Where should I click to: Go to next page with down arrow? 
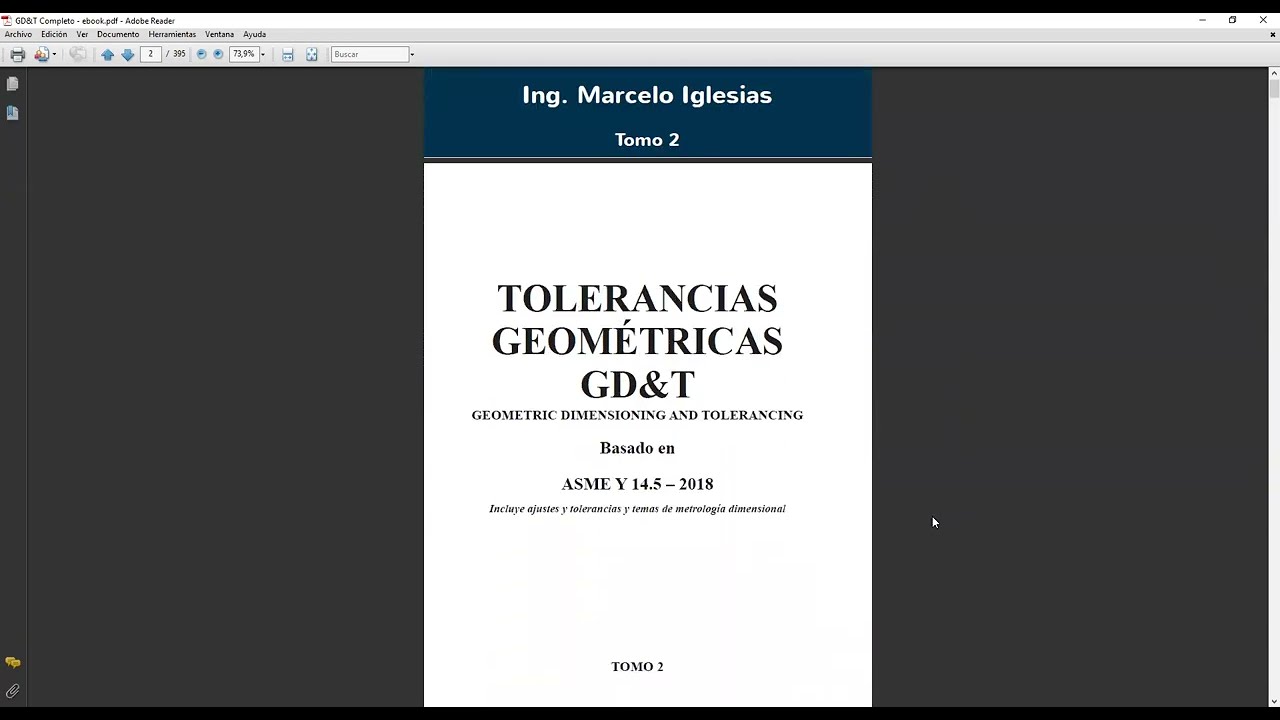(128, 54)
